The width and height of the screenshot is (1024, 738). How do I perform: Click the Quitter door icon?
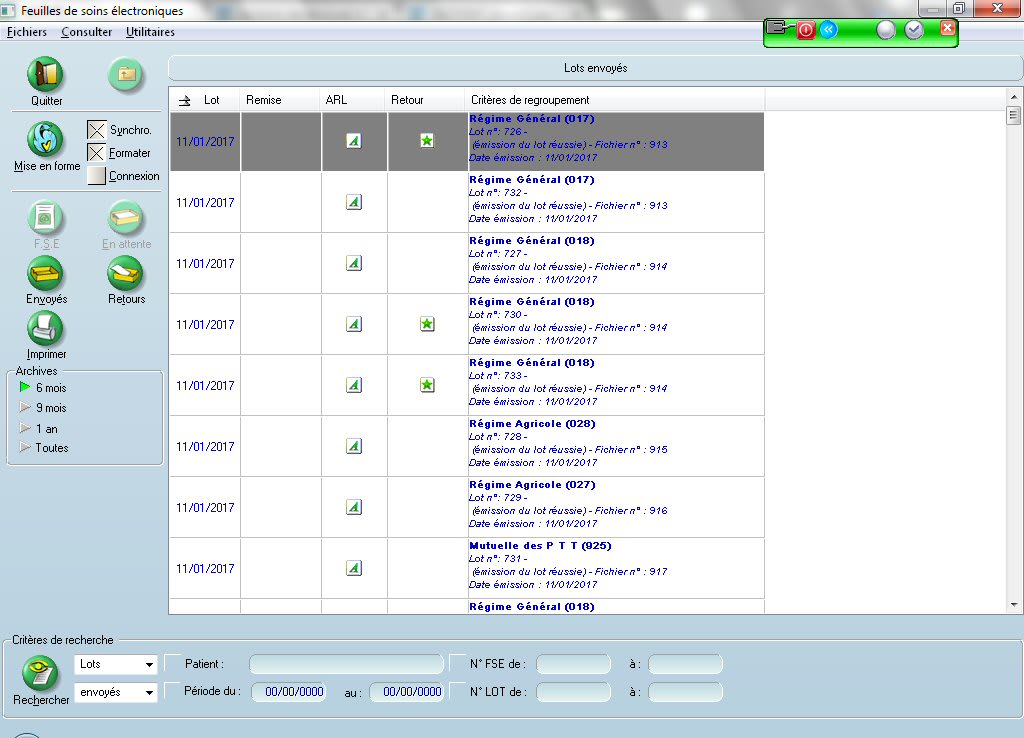click(x=45, y=75)
